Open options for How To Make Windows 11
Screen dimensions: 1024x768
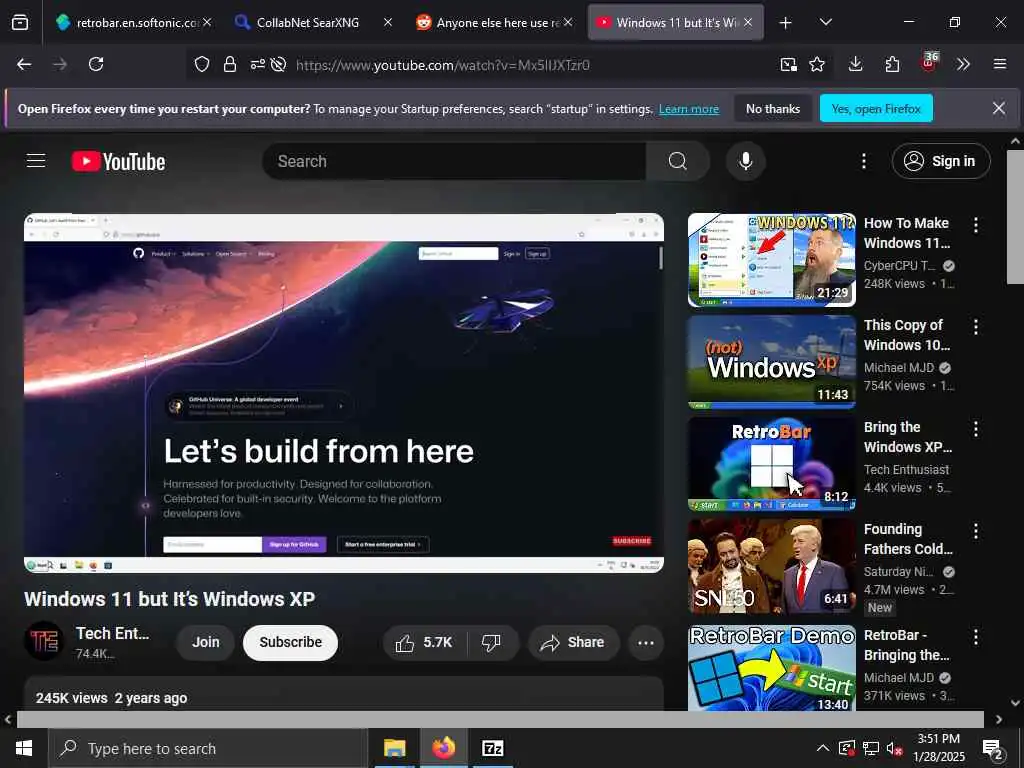click(976, 225)
